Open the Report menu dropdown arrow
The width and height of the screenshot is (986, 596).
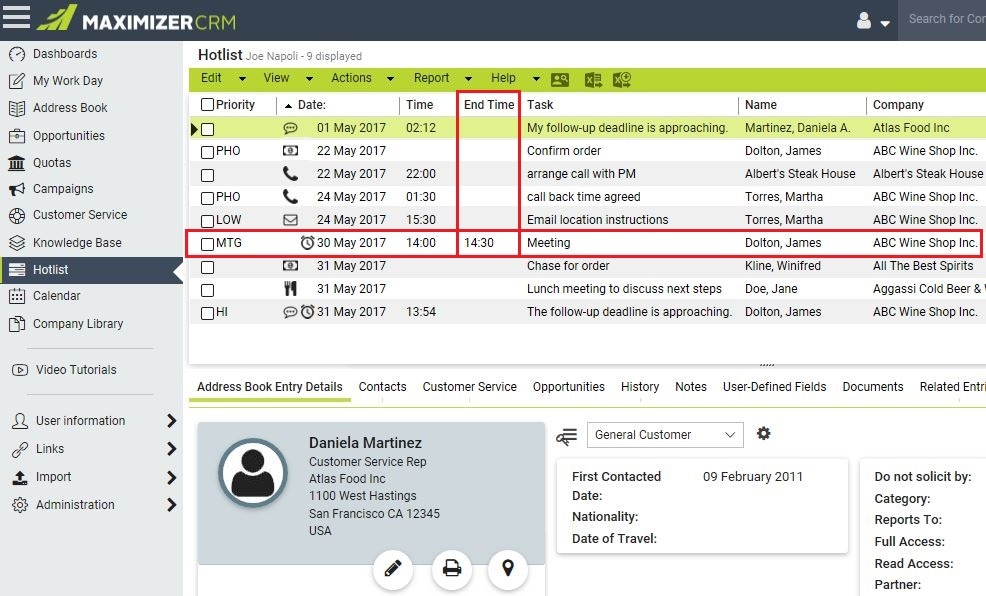pyautogui.click(x=468, y=79)
